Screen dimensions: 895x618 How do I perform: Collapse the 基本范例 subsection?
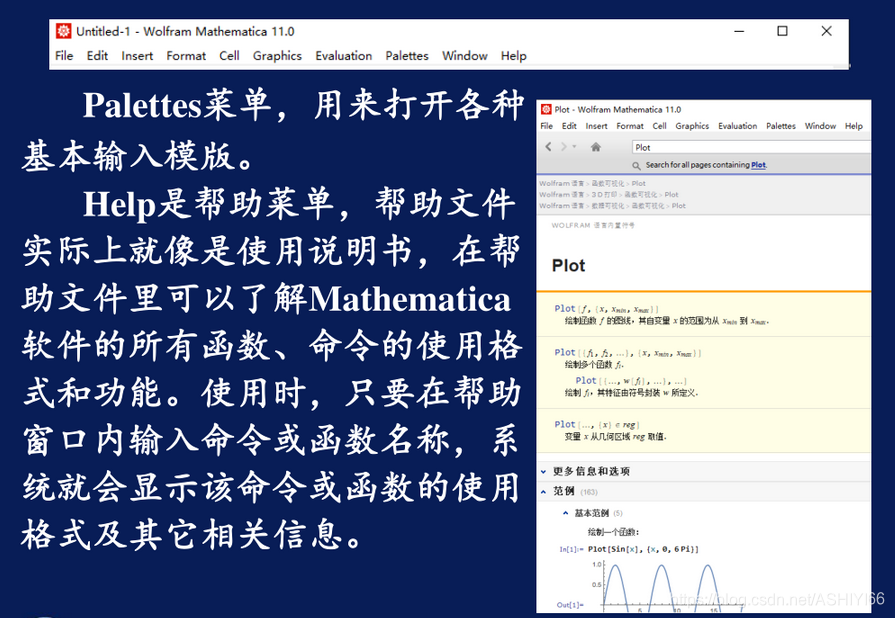pyautogui.click(x=592, y=513)
